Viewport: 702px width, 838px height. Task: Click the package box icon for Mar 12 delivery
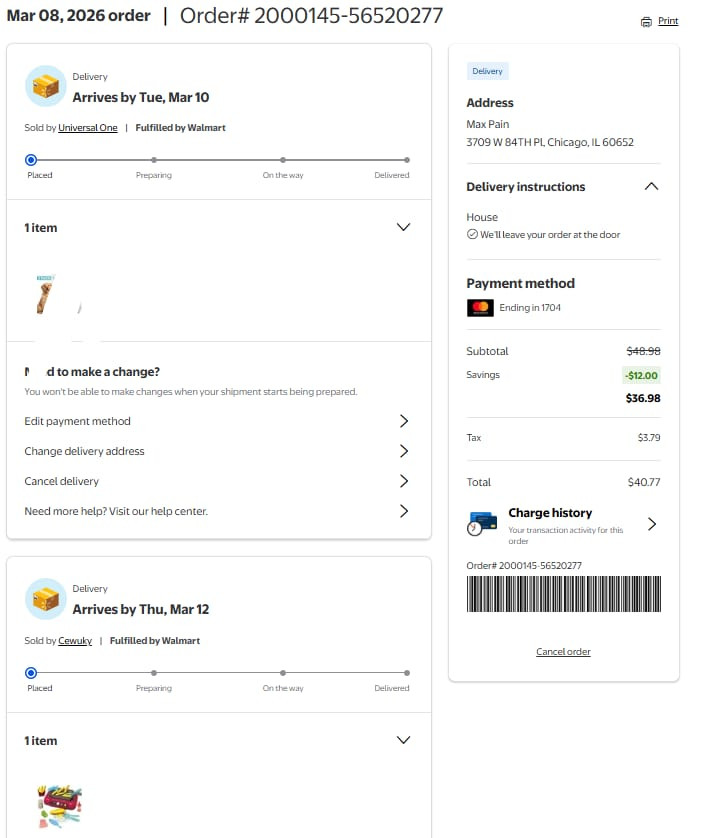pos(45,599)
